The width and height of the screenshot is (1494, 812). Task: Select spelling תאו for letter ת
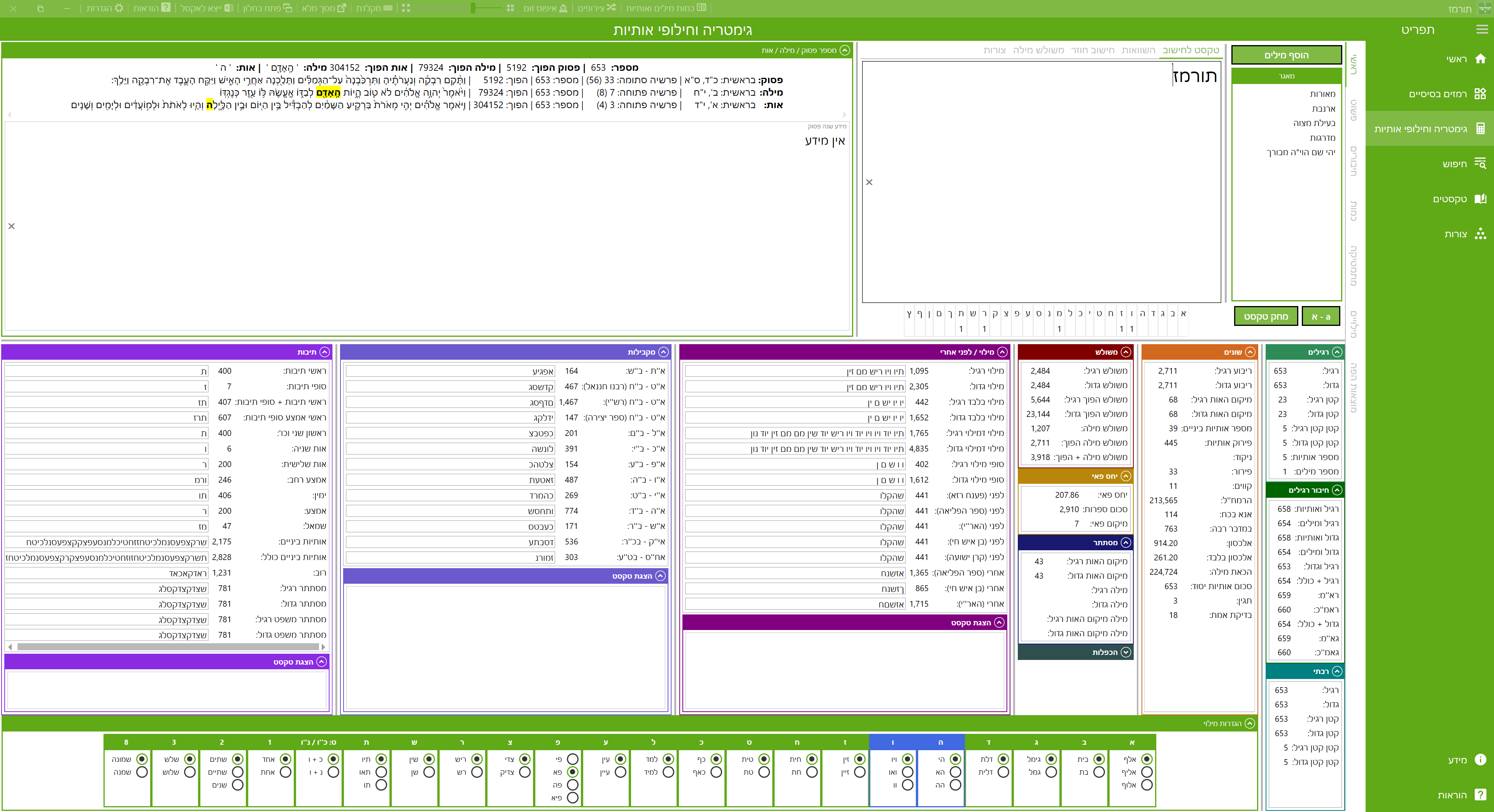[381, 772]
